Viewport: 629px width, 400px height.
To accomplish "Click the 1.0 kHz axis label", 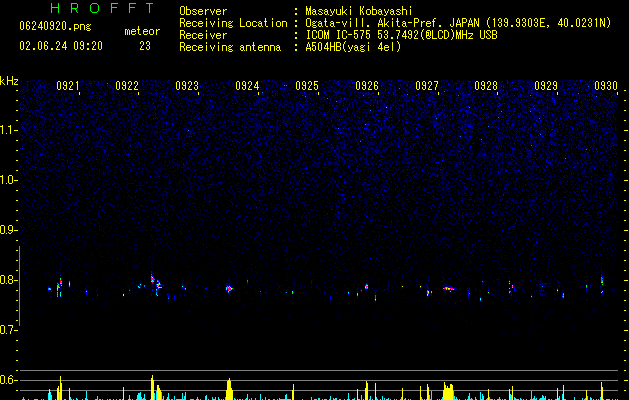I will point(8,180).
